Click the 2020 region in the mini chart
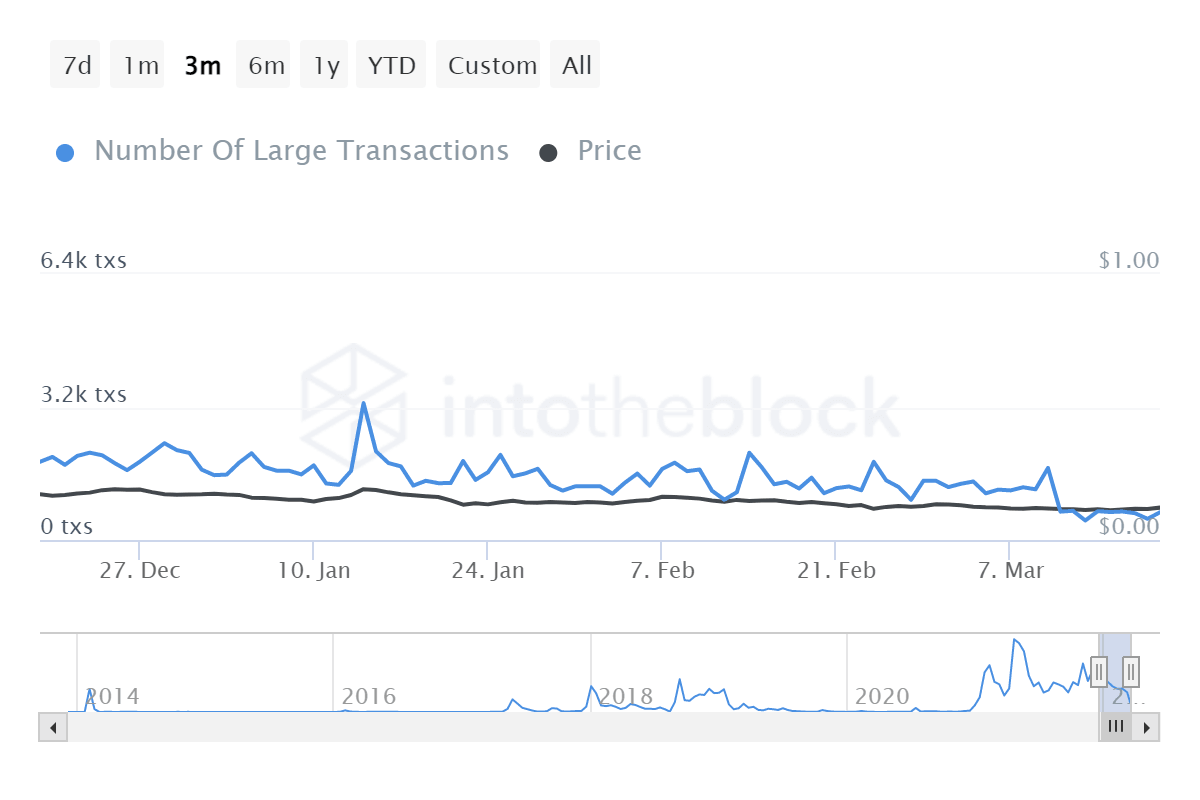The height and width of the screenshot is (800, 1200). (x=883, y=696)
